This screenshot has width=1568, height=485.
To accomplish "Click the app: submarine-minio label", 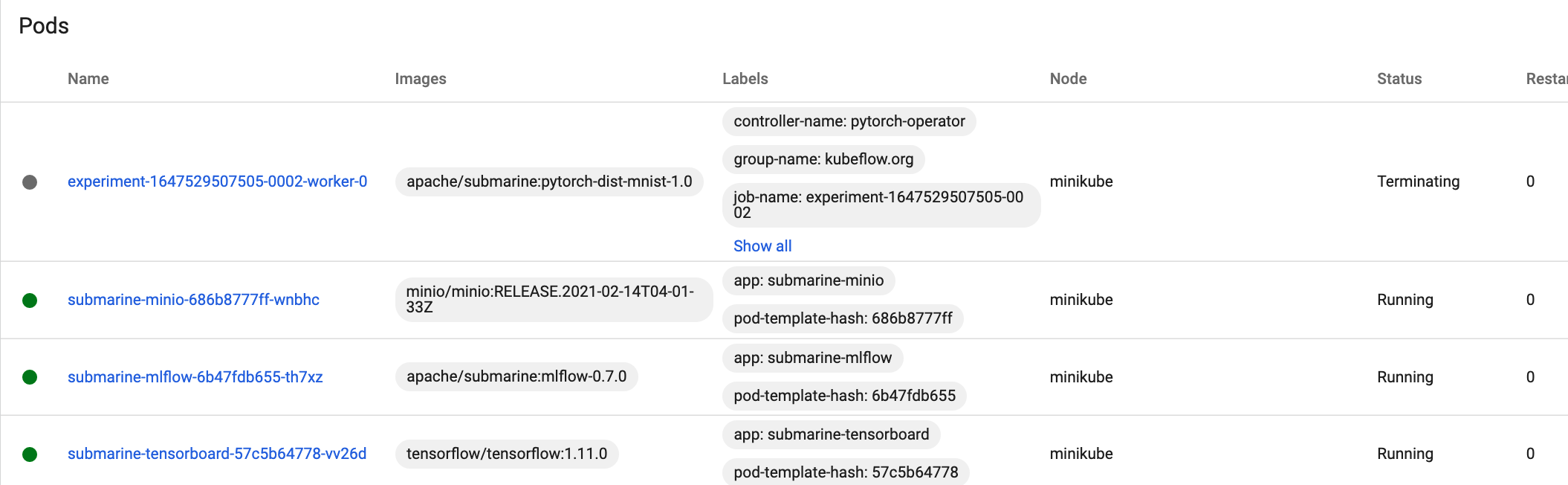I will point(809,280).
